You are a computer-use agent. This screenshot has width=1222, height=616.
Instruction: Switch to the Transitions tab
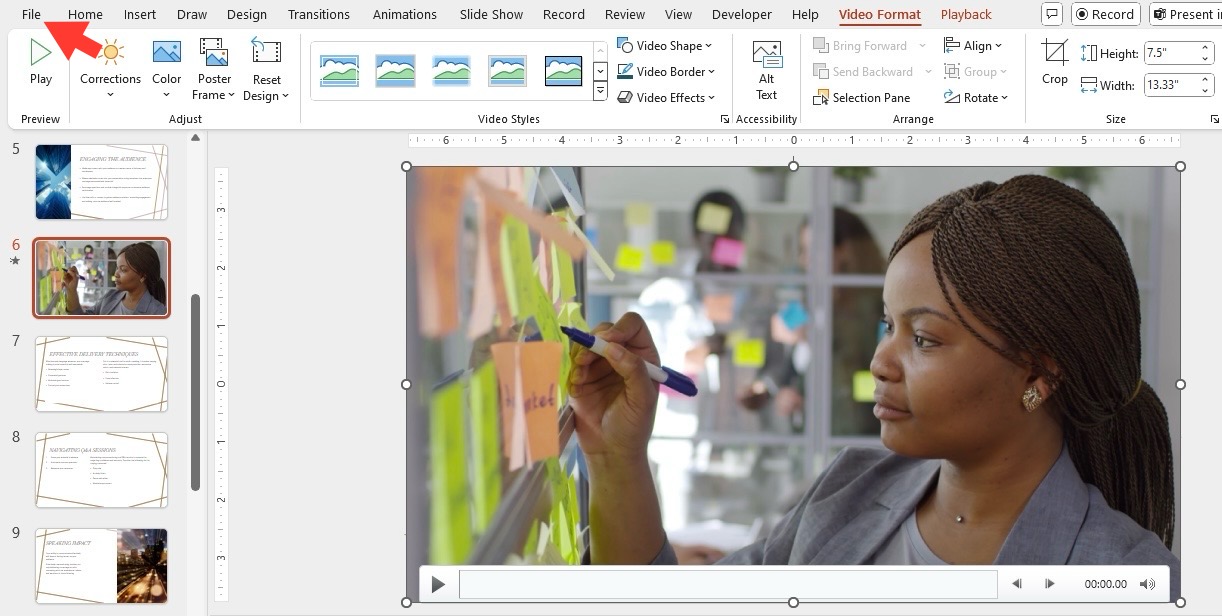[x=319, y=14]
